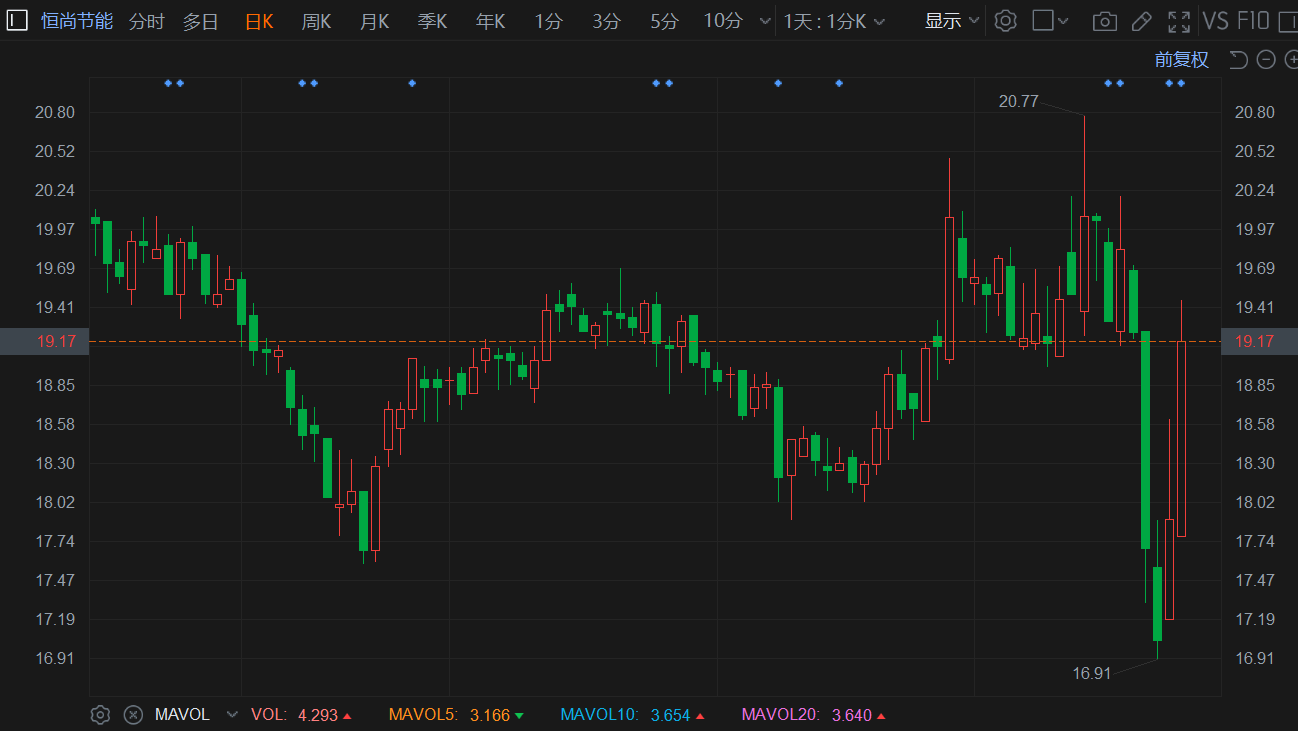This screenshot has width=1298, height=731.
Task: Zoom out chart with minus circle icon
Action: [x=1265, y=60]
